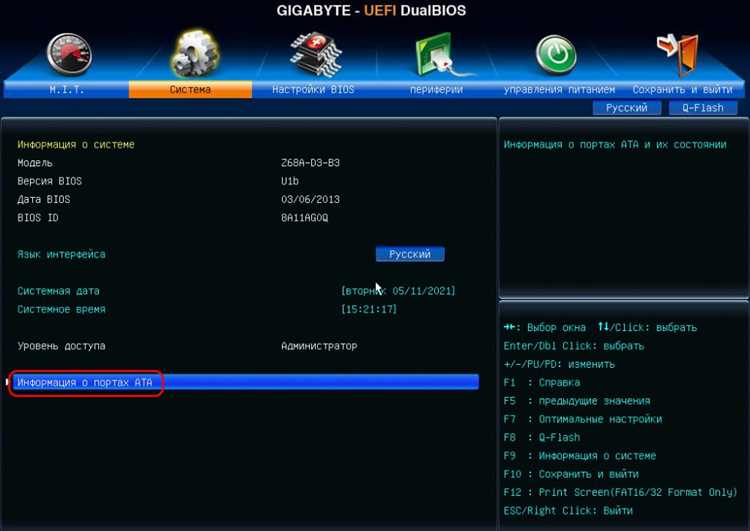The height and width of the screenshot is (531, 750).
Task: Click the F9 Информация о системе line
Action: [580, 456]
